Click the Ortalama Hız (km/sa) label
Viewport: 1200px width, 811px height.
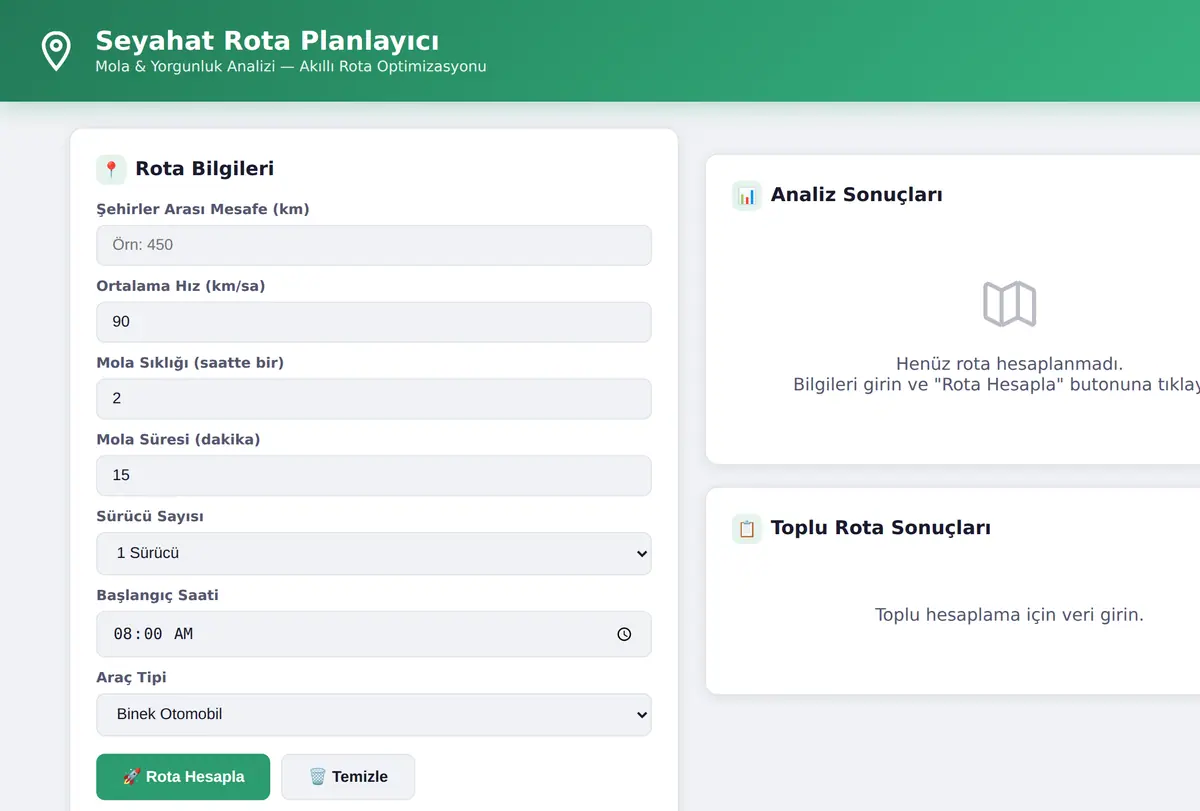pos(181,286)
